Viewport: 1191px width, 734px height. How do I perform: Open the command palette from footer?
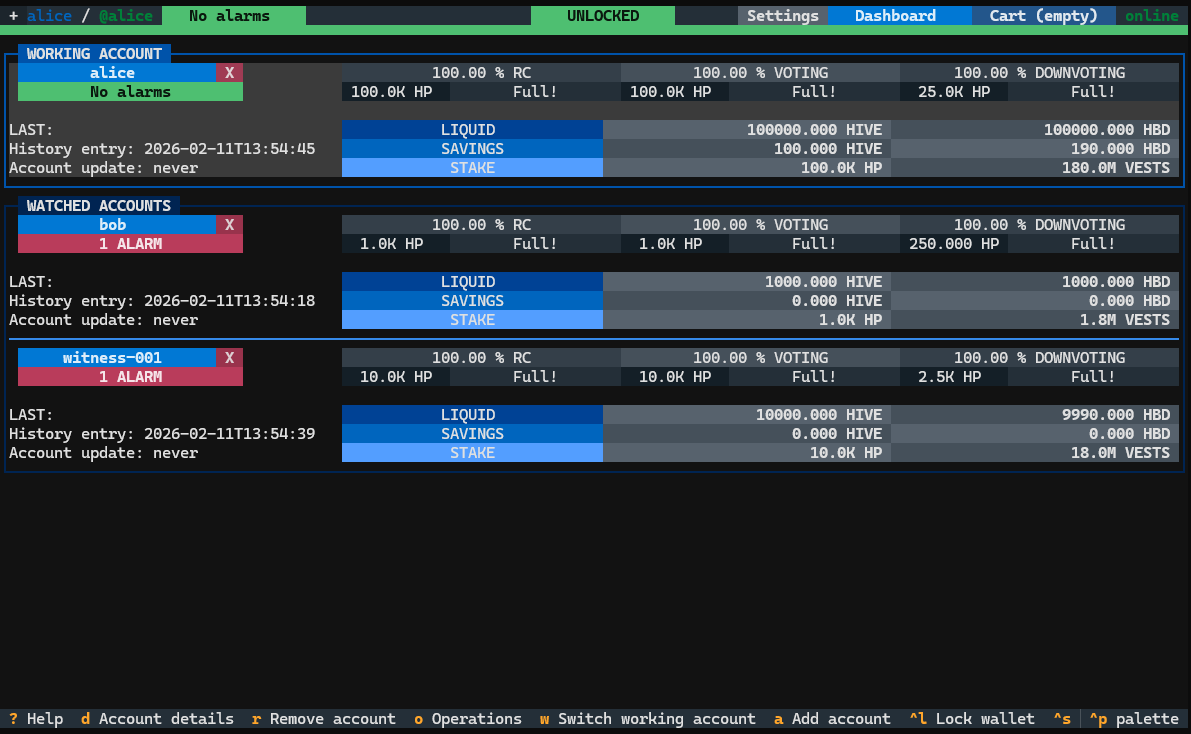coord(1134,718)
